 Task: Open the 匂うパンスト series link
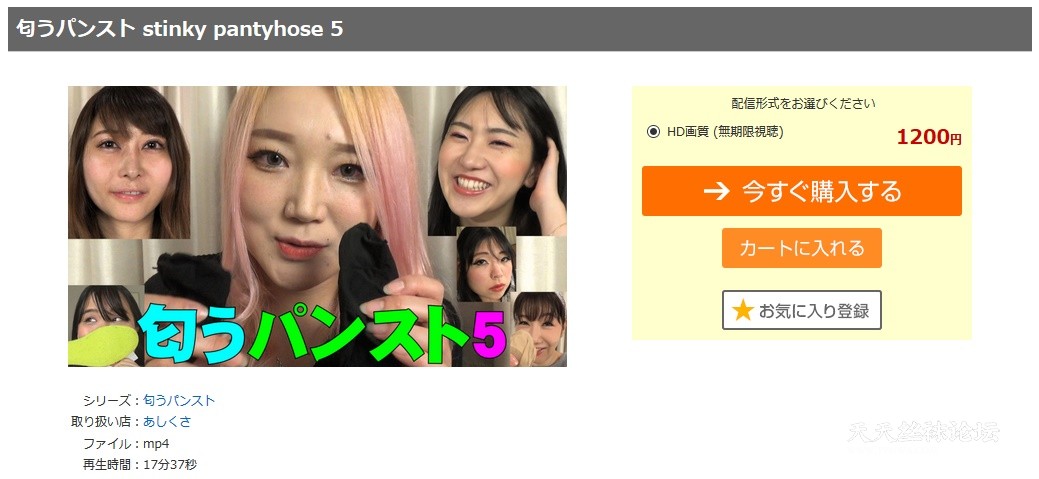click(179, 400)
